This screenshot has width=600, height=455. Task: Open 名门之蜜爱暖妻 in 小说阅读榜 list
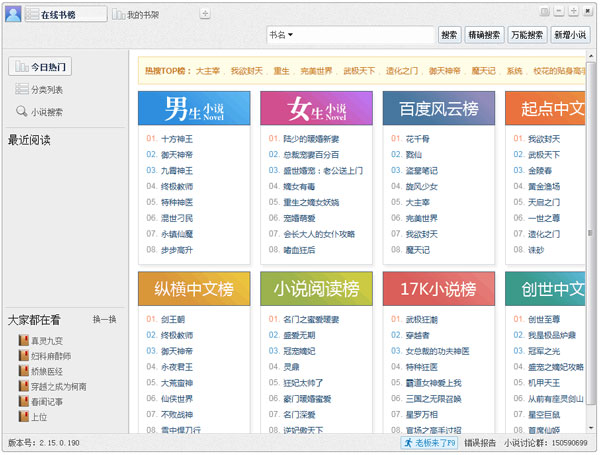point(311,320)
